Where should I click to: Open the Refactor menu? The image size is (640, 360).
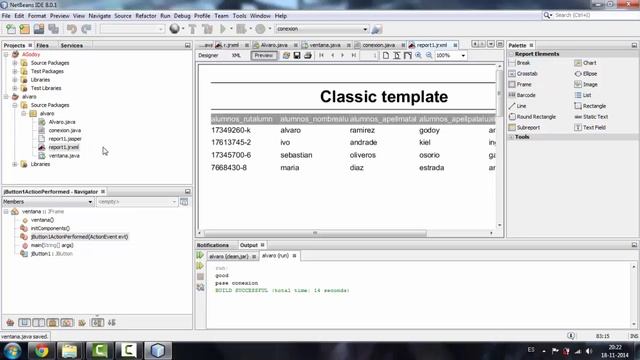pyautogui.click(x=146, y=16)
